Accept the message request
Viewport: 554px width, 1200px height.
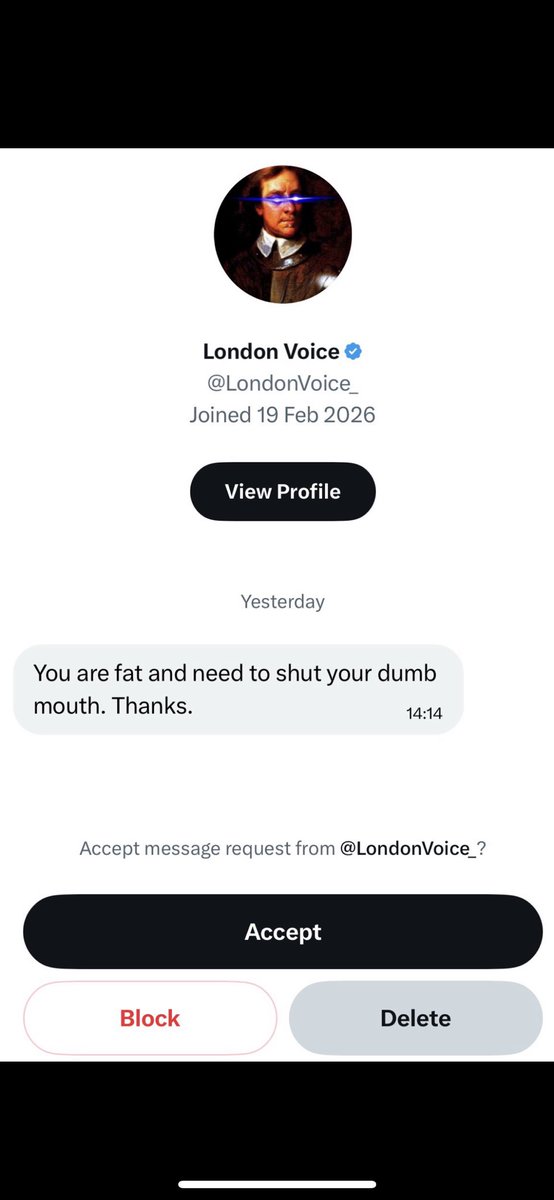283,932
